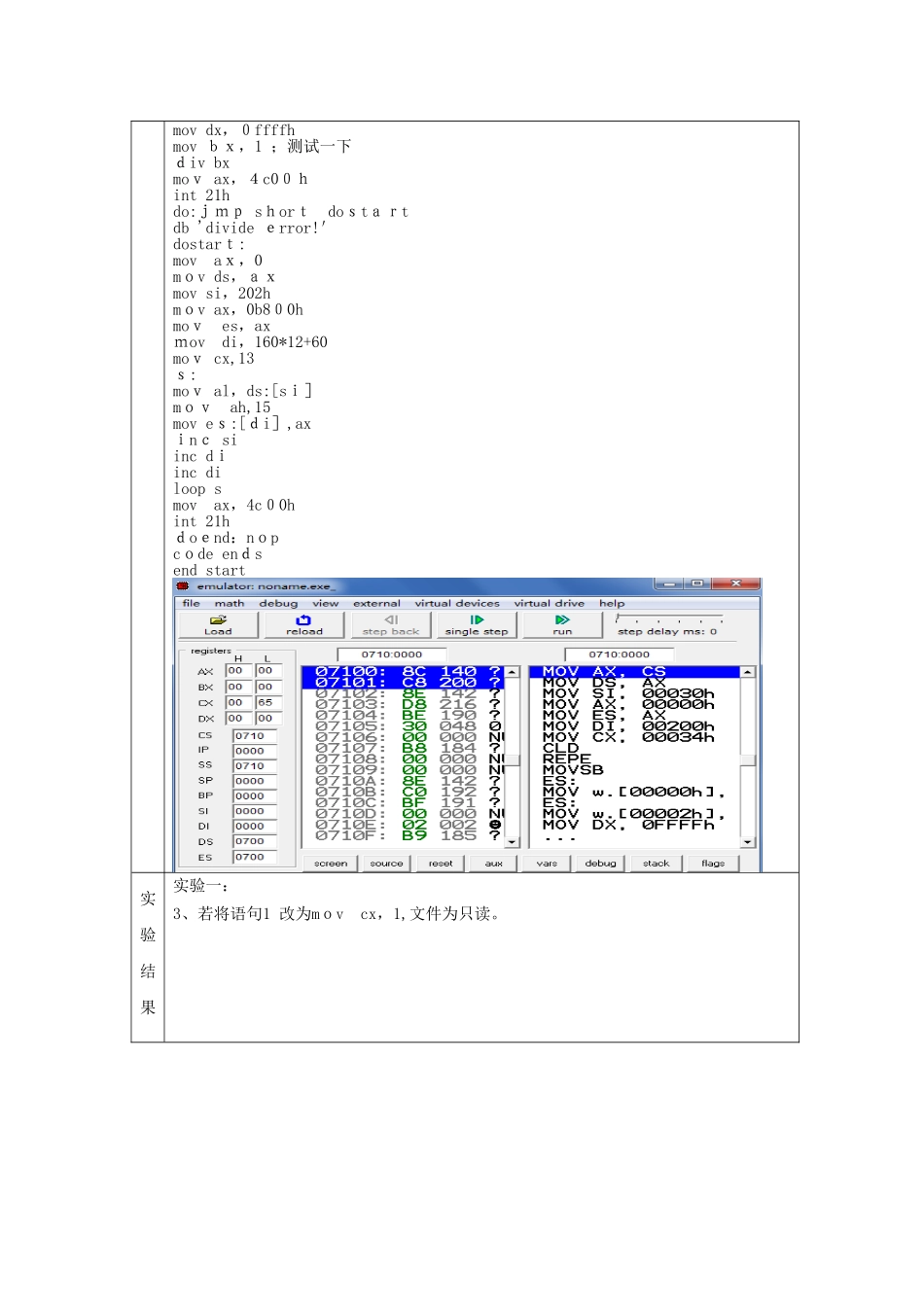Click the flags button
924x1307 pixels.
[x=713, y=864]
